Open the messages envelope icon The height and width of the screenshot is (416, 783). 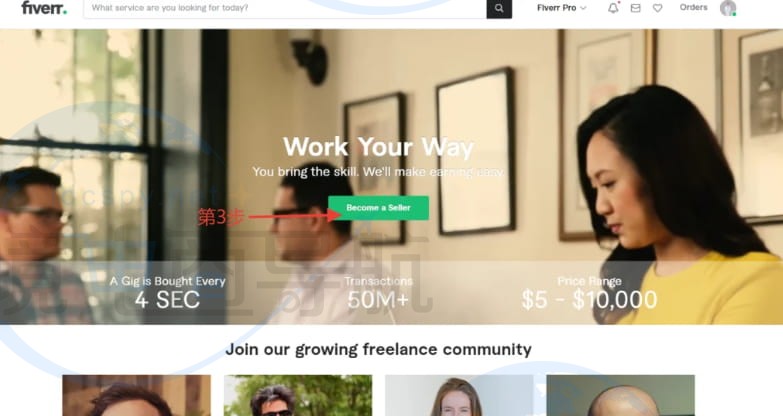point(635,8)
